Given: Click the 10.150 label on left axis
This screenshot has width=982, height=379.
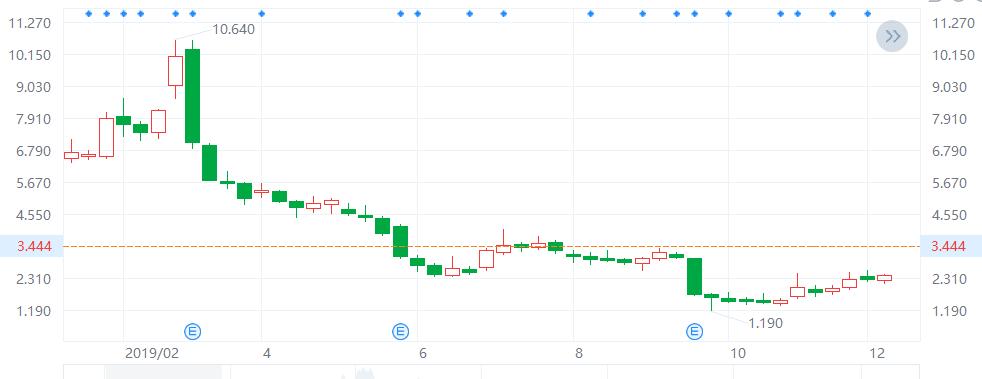Looking at the screenshot, I should (30, 55).
